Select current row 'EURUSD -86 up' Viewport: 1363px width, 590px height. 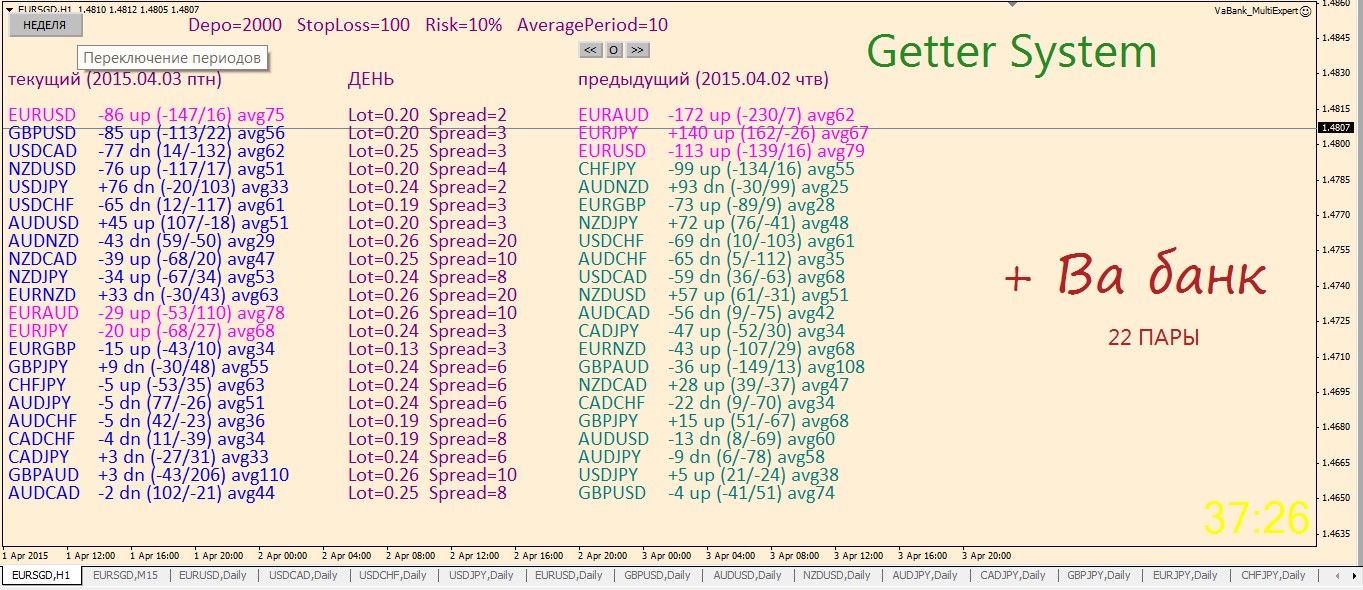tap(146, 115)
